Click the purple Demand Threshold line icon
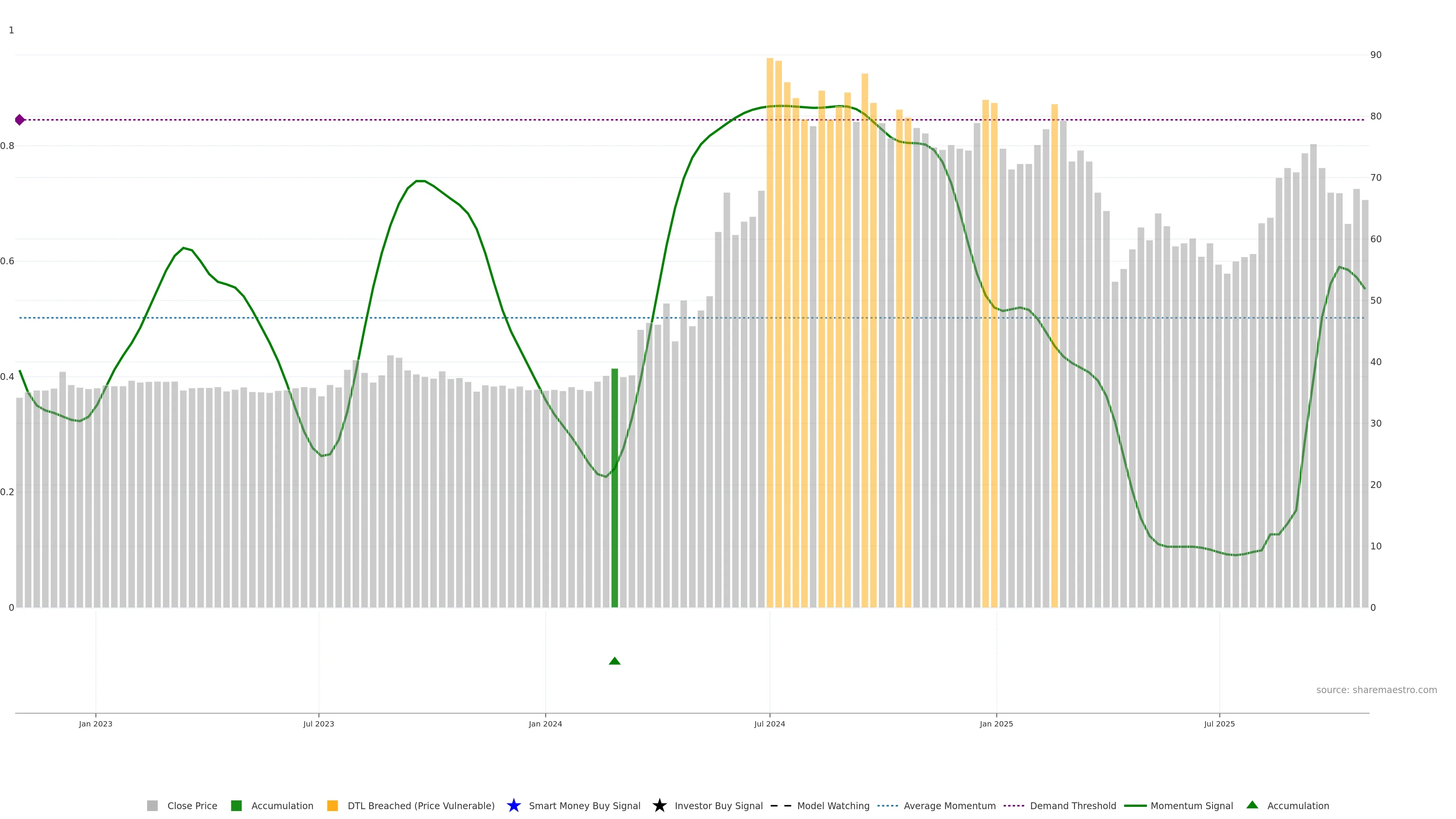This screenshot has width=1456, height=819. click(1014, 805)
